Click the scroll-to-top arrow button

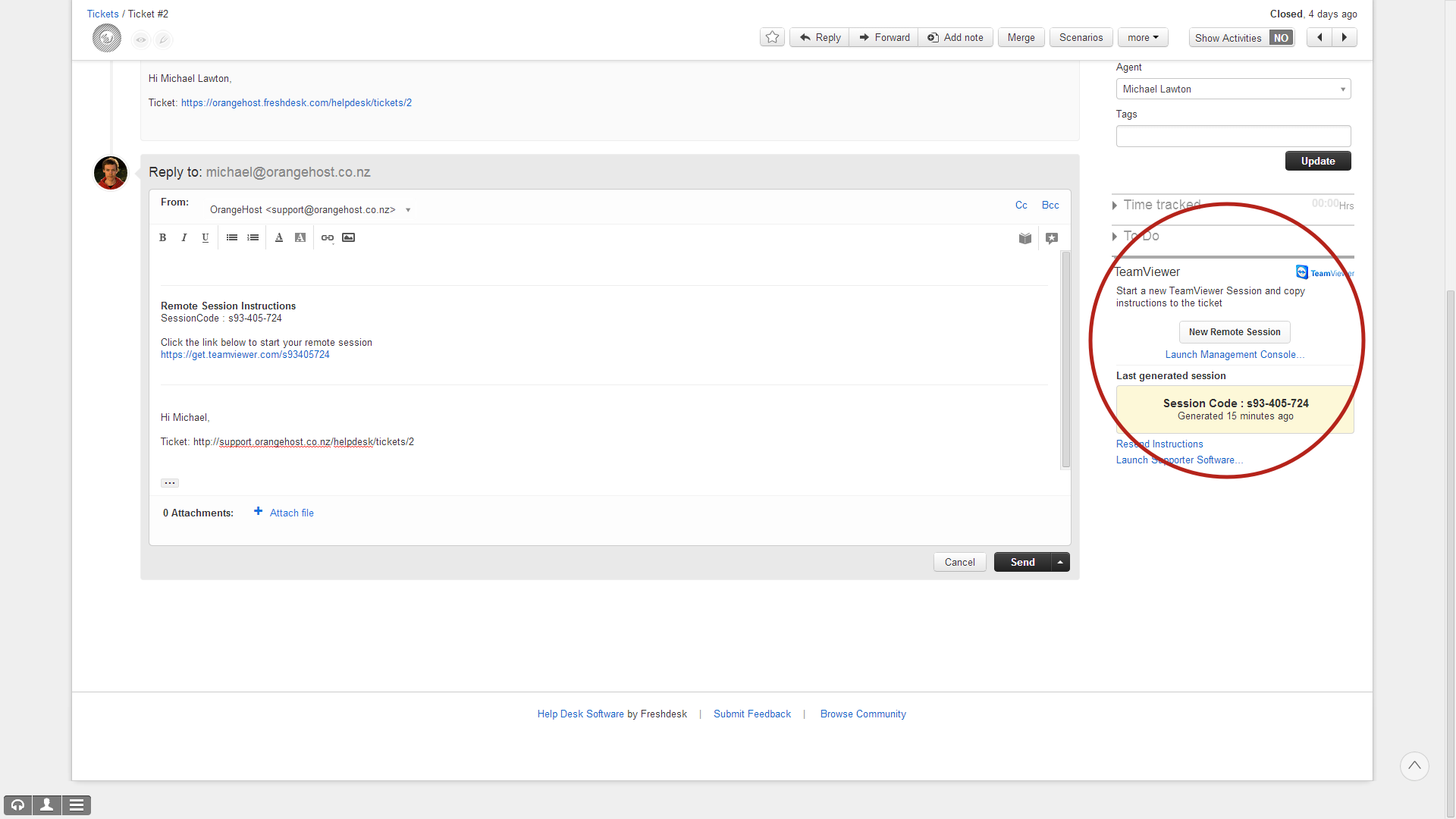pos(1414,766)
